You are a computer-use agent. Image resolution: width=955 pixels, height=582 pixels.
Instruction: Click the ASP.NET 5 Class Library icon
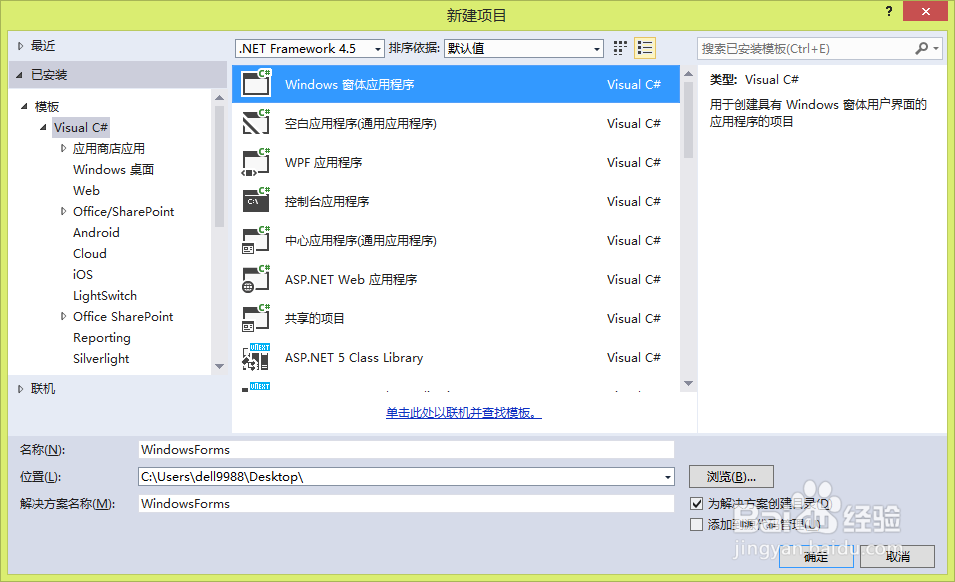click(256, 357)
